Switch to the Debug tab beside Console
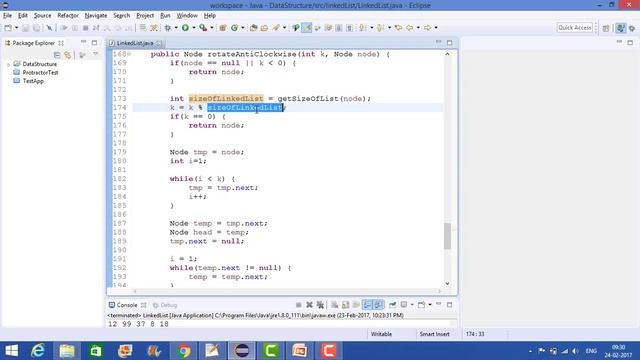 coord(165,305)
